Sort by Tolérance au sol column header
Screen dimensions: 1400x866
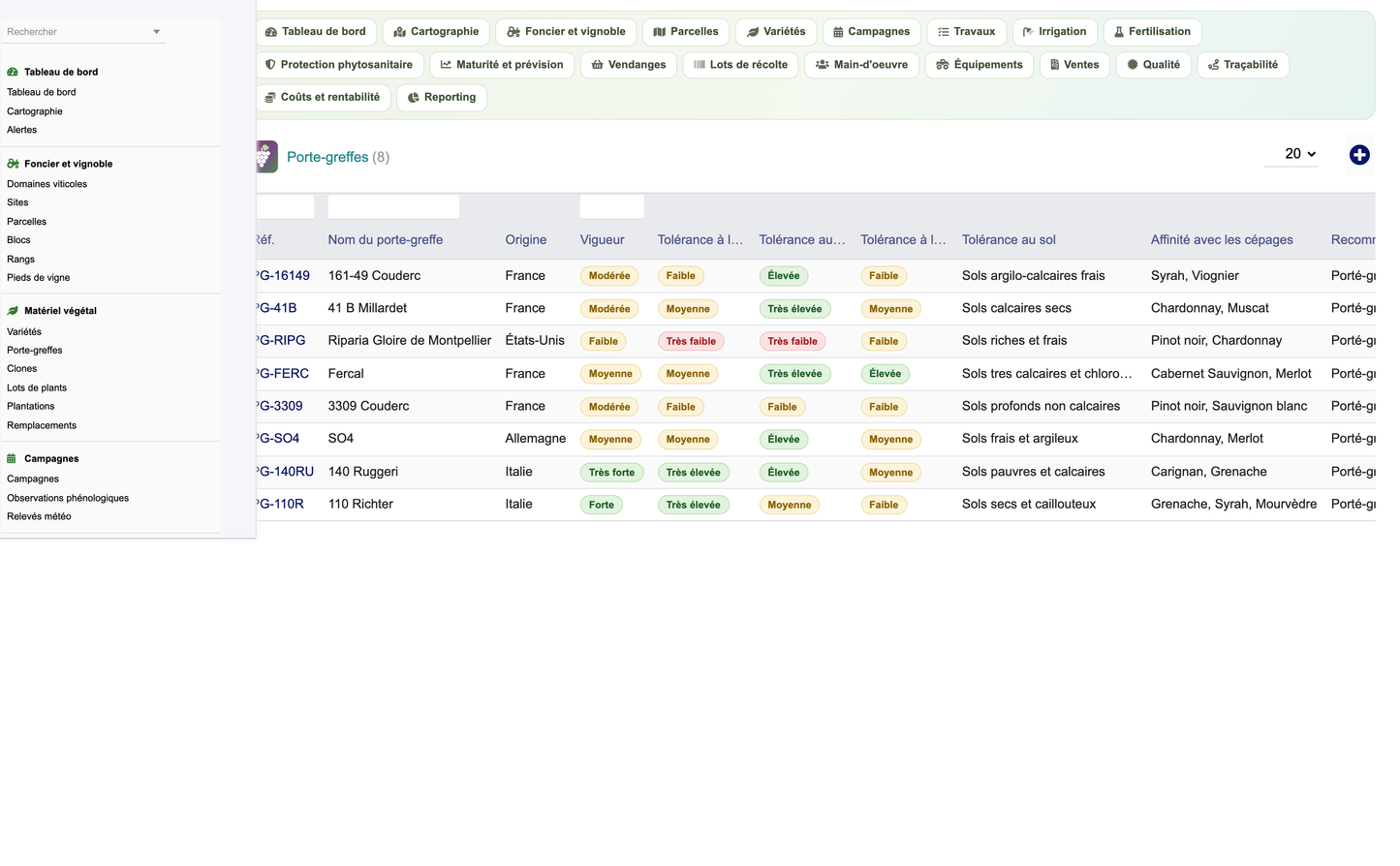[1009, 240]
